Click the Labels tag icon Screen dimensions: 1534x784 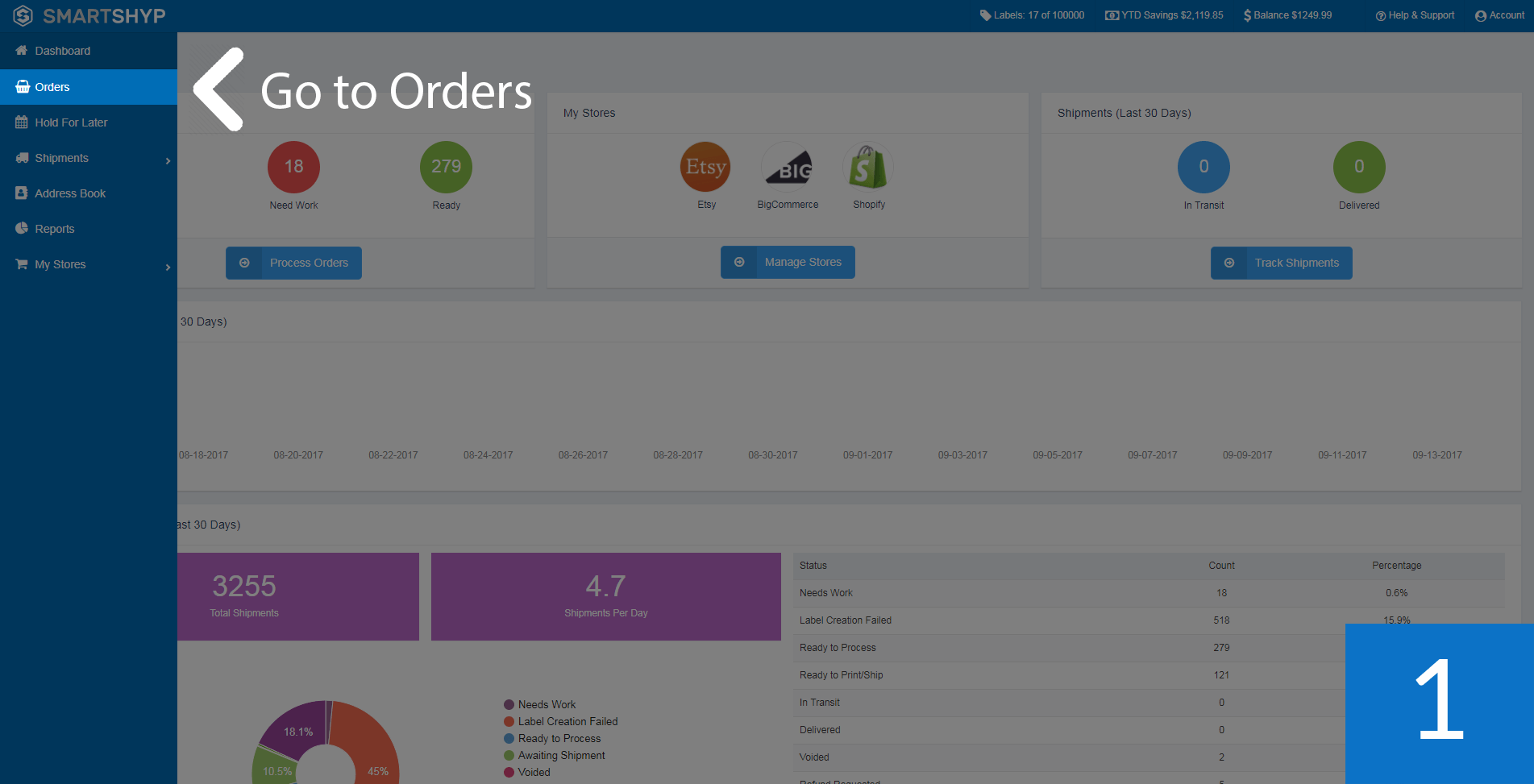pyautogui.click(x=985, y=15)
